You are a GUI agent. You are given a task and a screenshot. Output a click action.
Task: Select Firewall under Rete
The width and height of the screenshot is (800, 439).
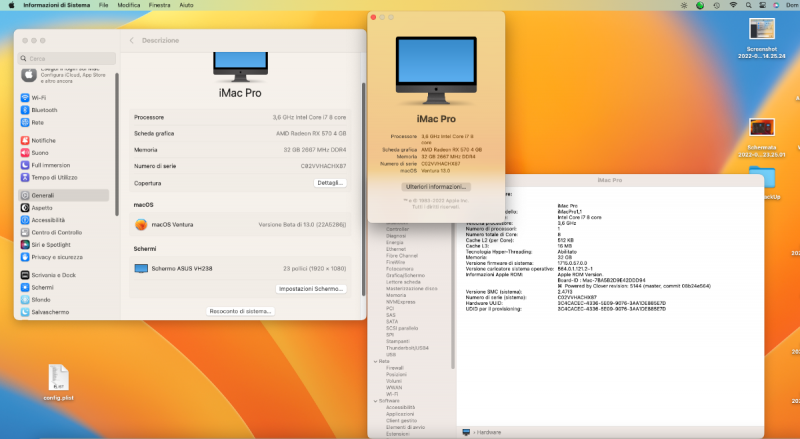(x=395, y=368)
